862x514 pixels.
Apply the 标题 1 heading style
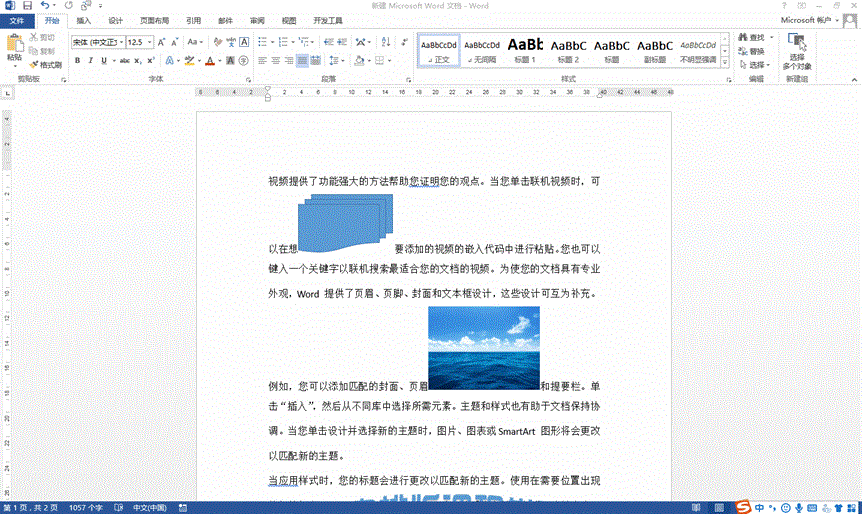[525, 49]
